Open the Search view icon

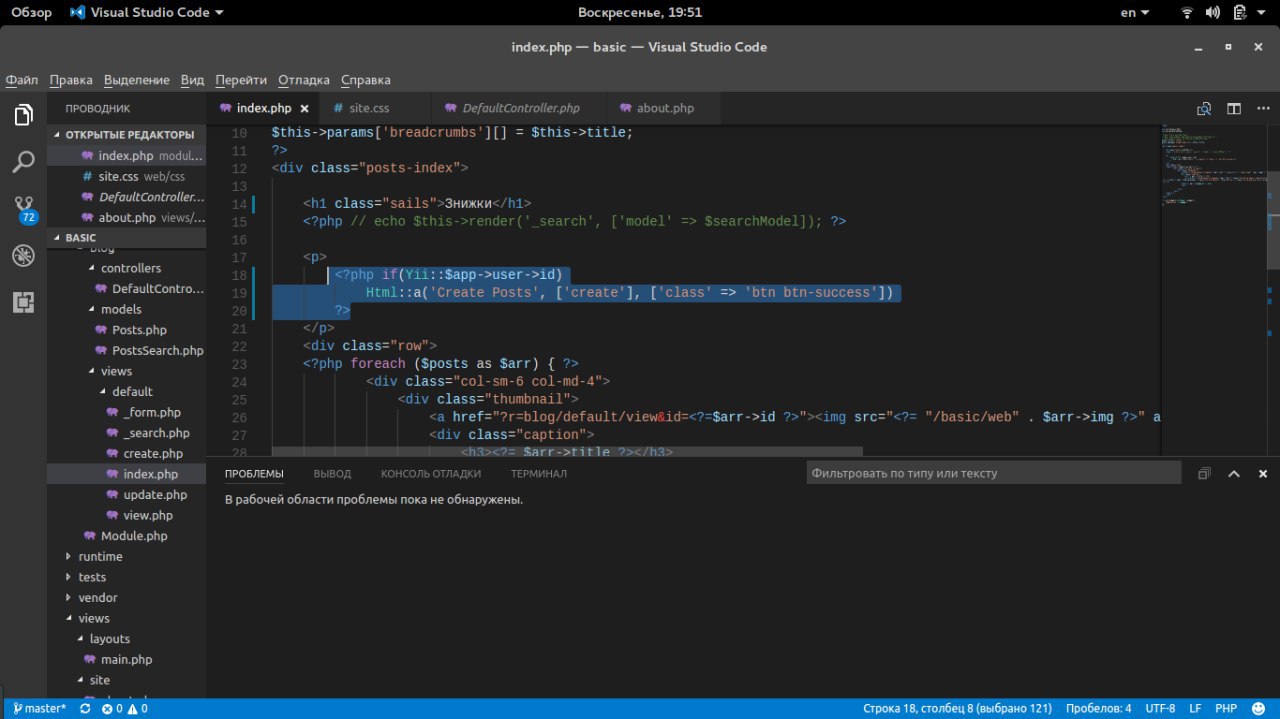coord(23,162)
